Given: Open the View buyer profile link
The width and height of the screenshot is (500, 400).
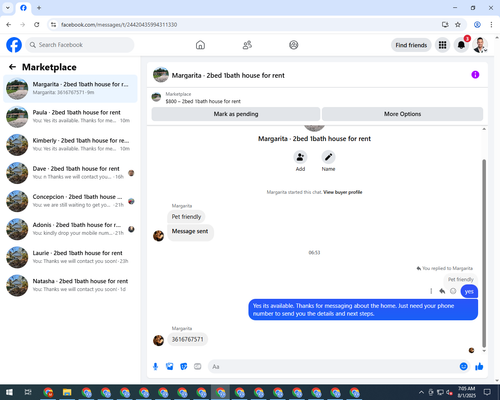Looking at the screenshot, I should 343,192.
